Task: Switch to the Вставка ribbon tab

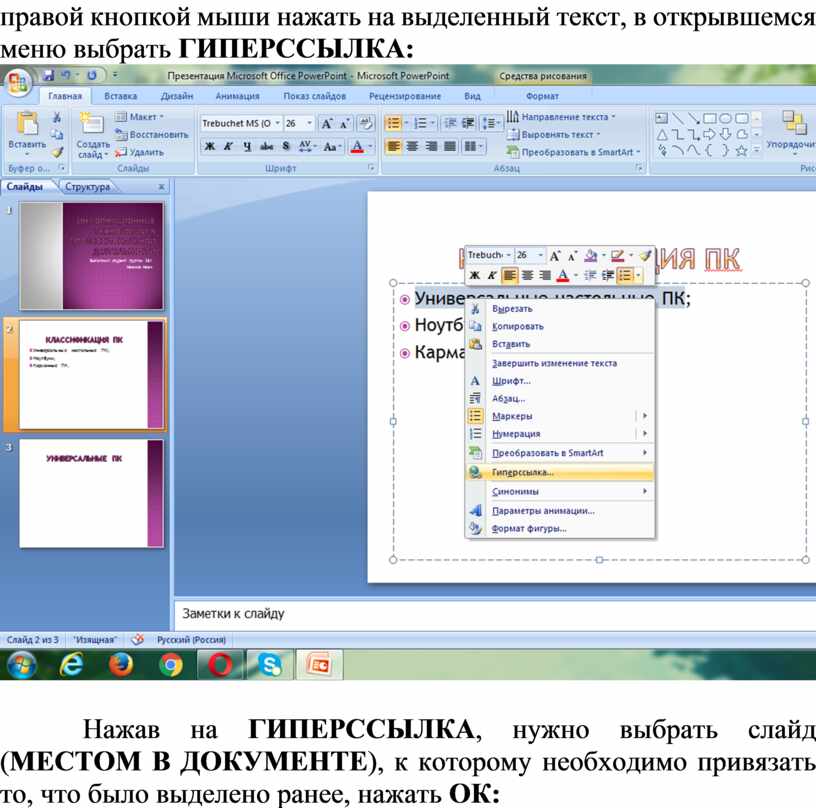Action: 120,96
